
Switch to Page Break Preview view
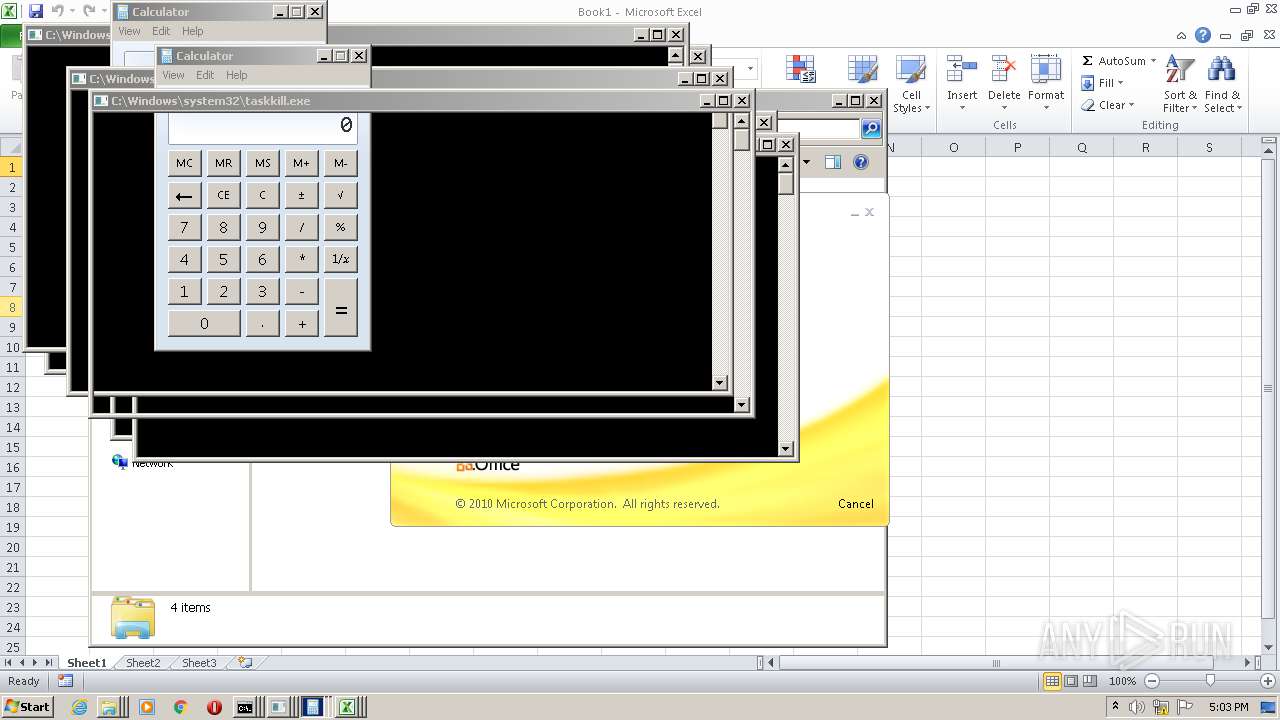[x=1090, y=681]
